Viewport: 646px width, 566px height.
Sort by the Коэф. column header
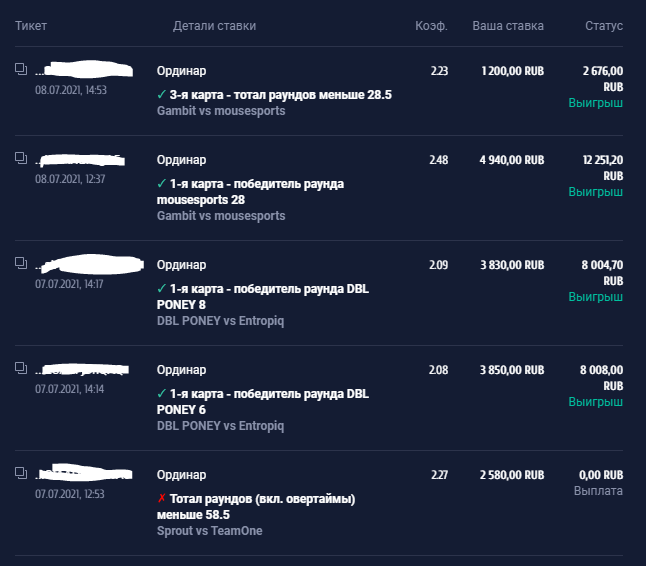[x=431, y=26]
